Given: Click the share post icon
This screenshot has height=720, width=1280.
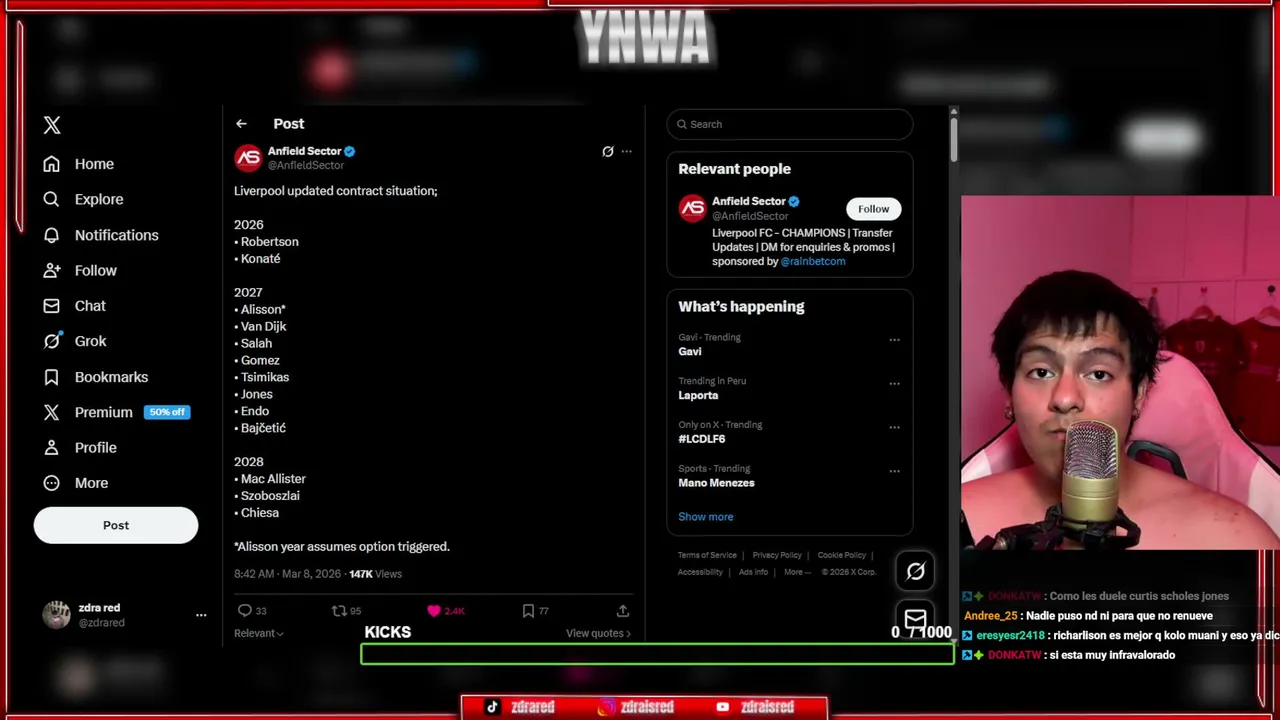Looking at the screenshot, I should (623, 611).
